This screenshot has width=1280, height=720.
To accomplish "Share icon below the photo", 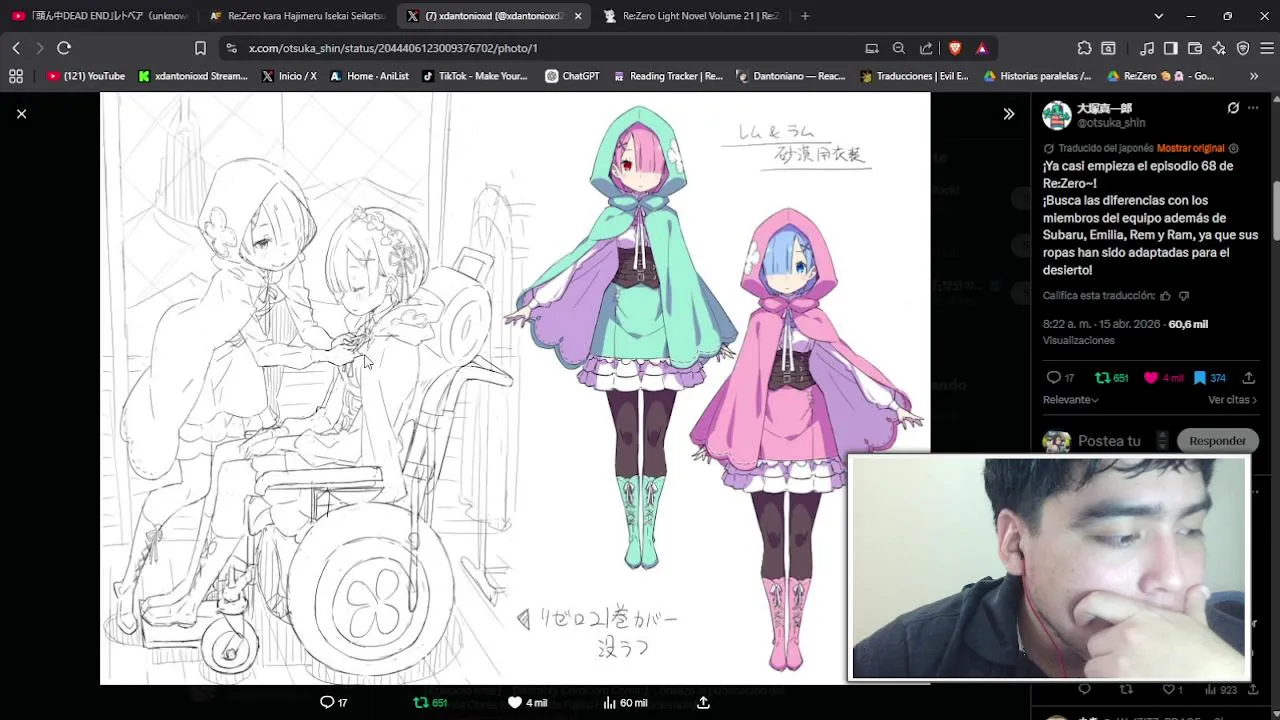I will click(x=703, y=703).
